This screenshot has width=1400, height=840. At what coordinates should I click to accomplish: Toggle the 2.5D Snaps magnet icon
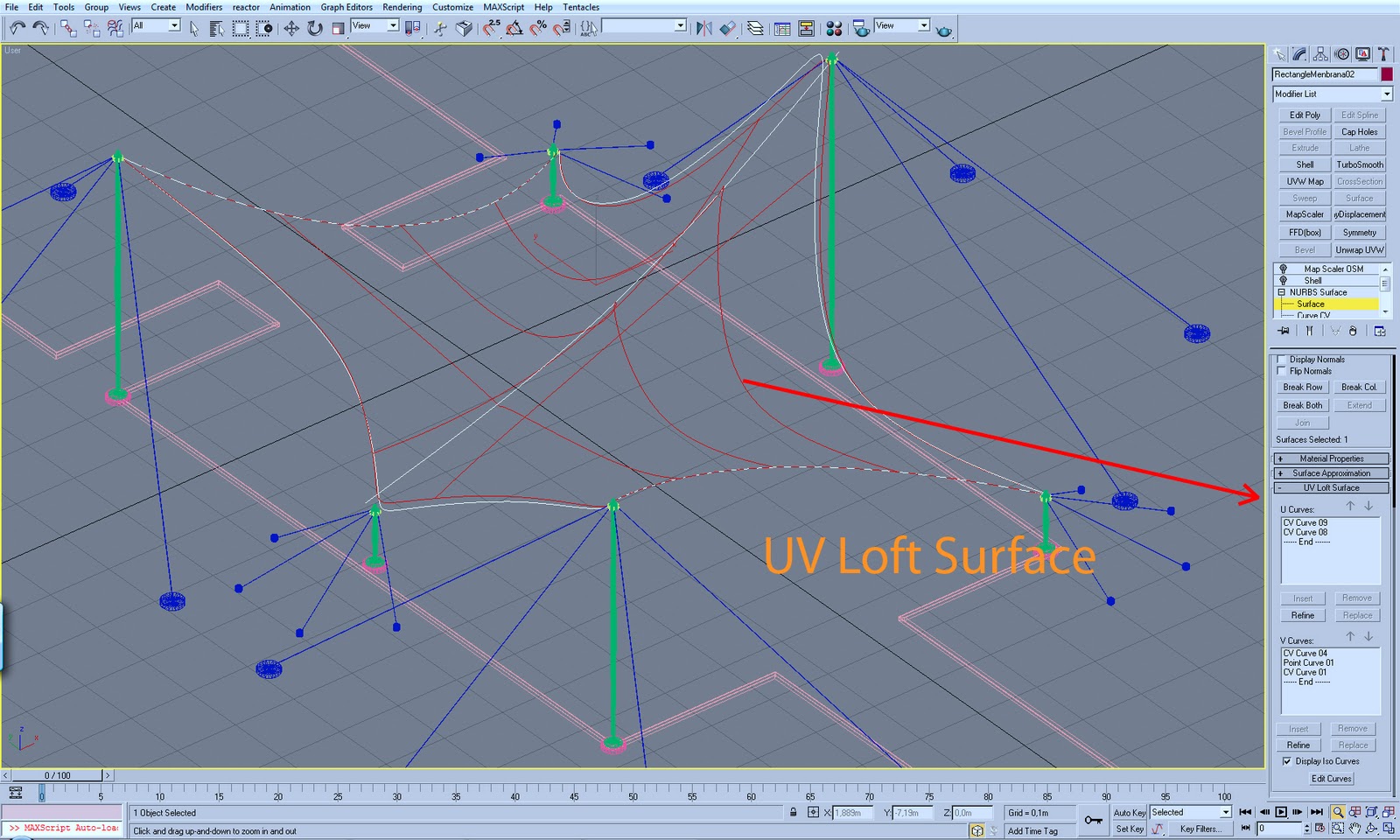[492, 28]
